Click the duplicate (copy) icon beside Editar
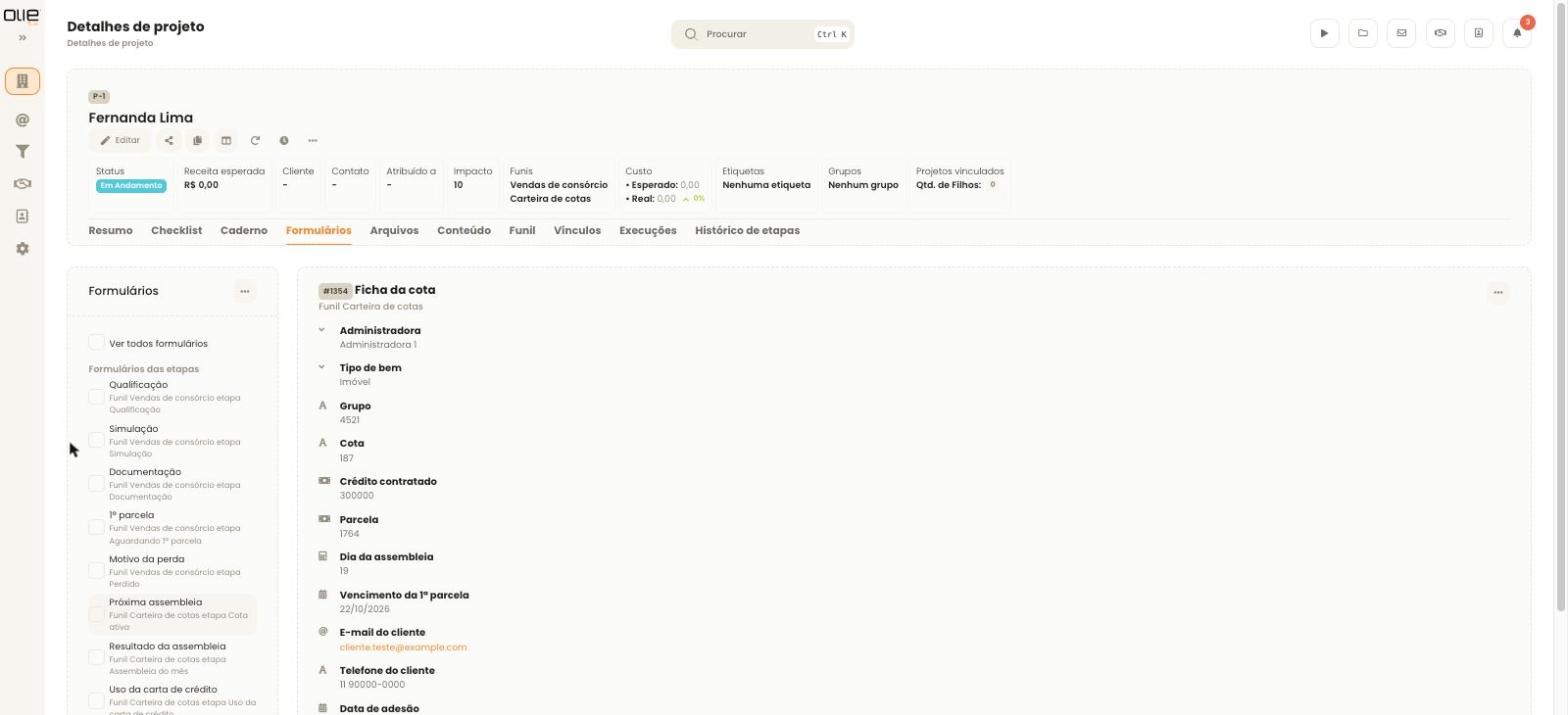Viewport: 1568px width, 715px height. tap(197, 141)
